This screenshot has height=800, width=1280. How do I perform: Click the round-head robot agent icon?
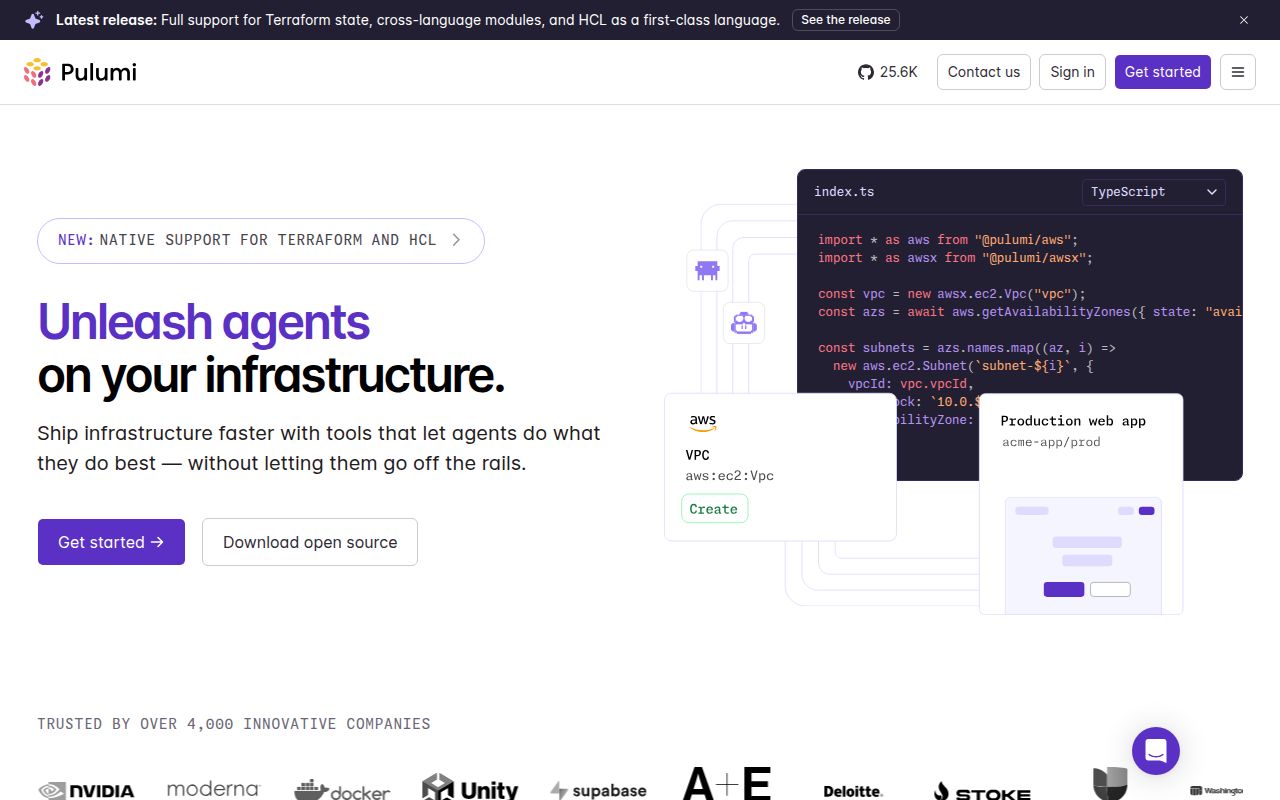tap(743, 323)
